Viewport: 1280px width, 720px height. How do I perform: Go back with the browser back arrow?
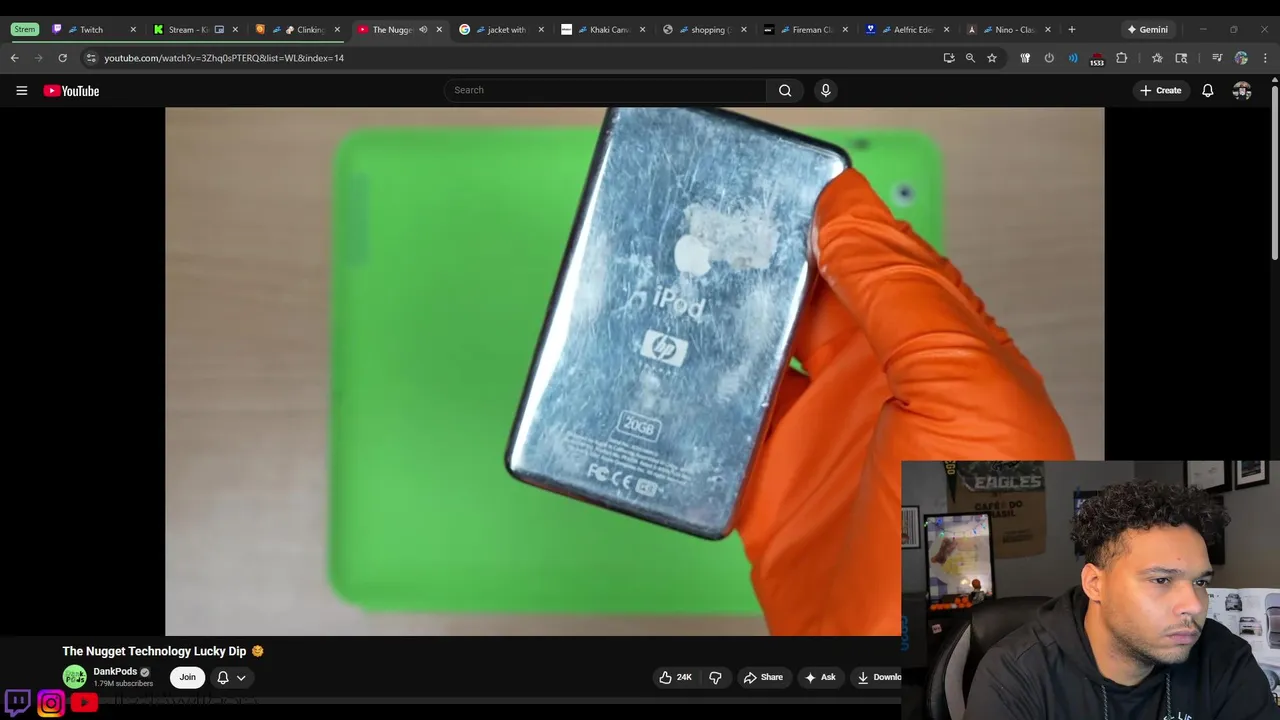(x=14, y=58)
